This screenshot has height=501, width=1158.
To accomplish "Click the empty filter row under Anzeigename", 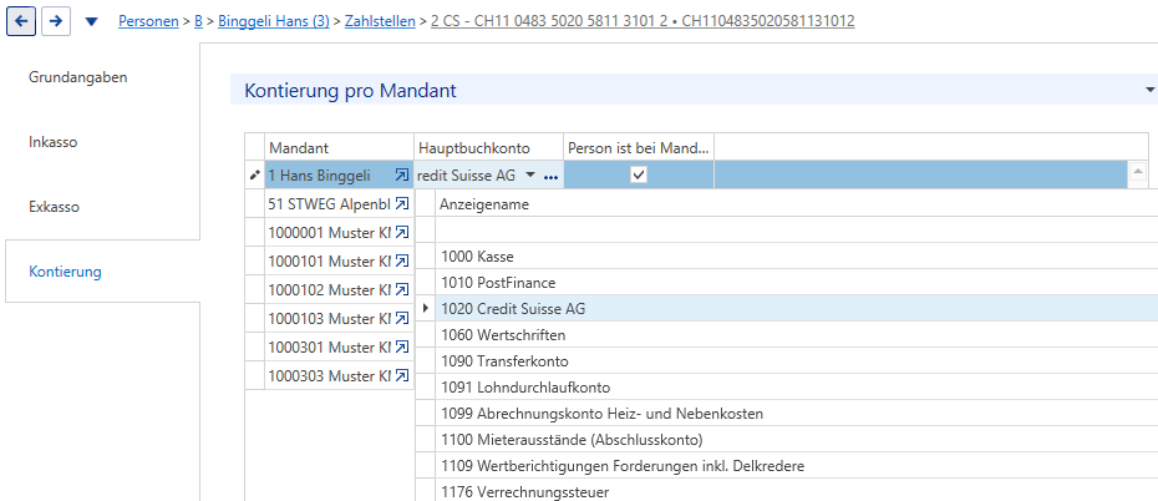I will coord(796,230).
